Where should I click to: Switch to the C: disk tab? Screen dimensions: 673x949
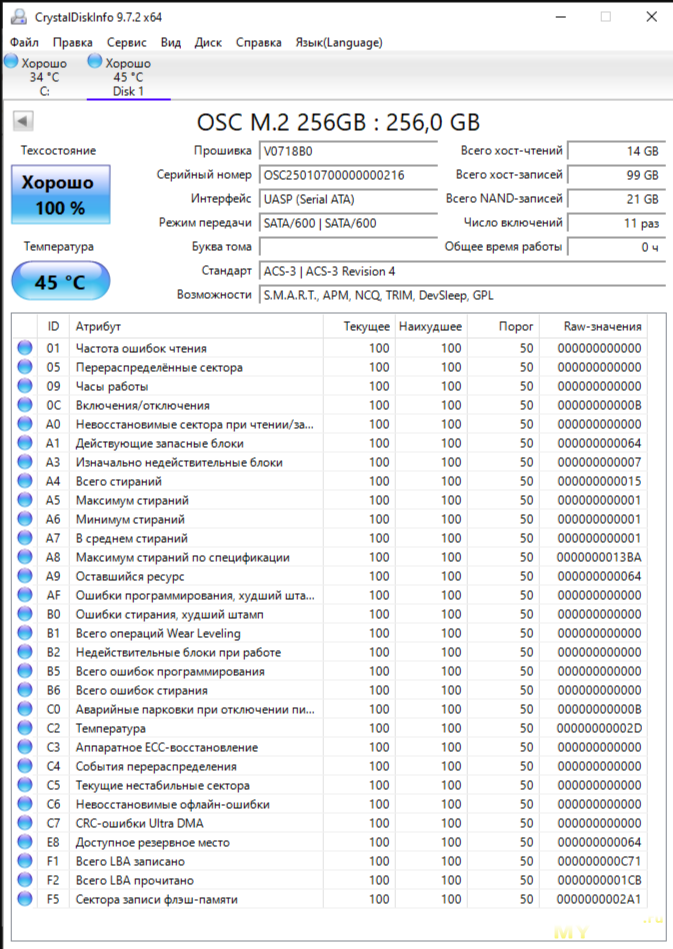[36, 77]
